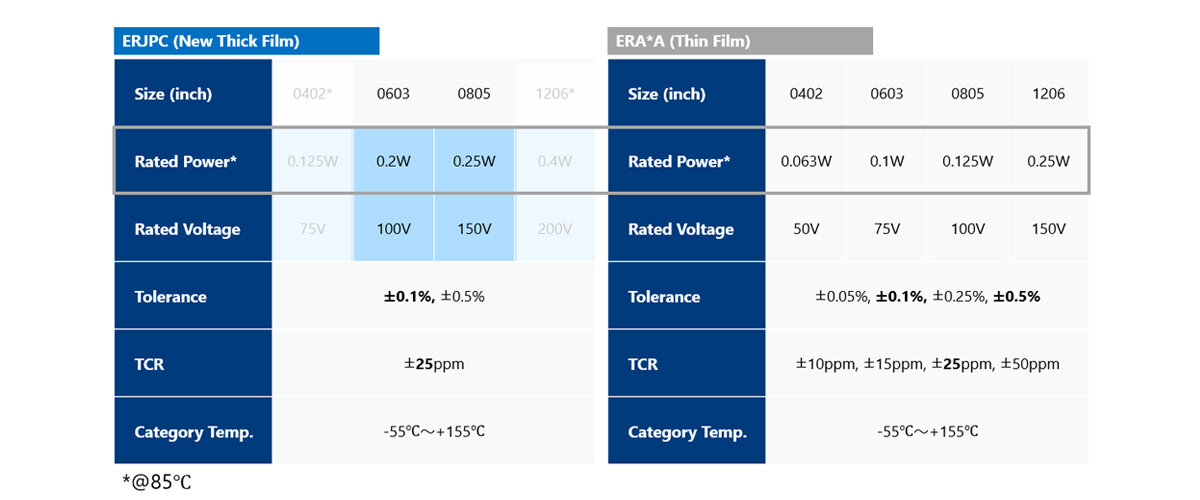Click ERJPC tolerance value ±0.1%, ±0.5%
The height and width of the screenshot is (500, 1200).
[433, 297]
